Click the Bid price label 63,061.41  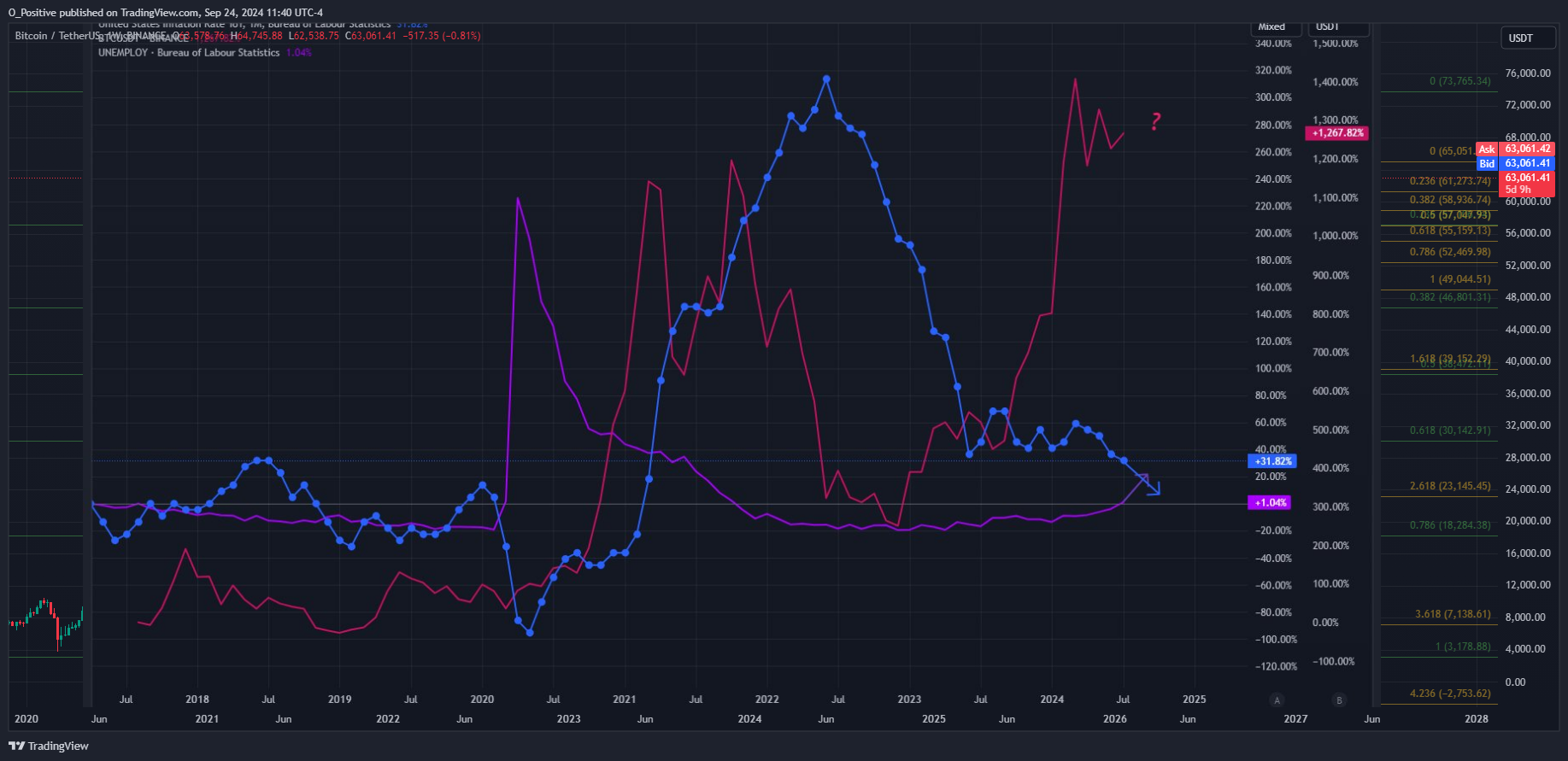(x=1516, y=163)
